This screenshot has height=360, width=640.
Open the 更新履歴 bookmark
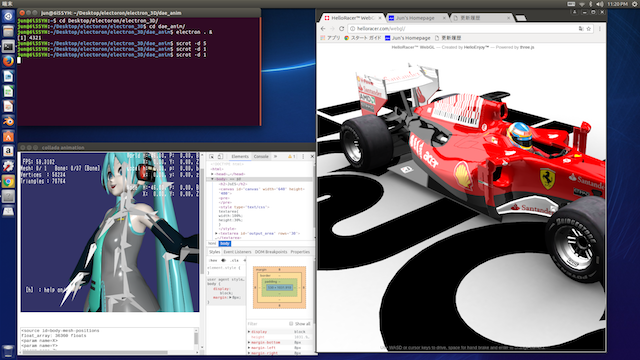[x=448, y=38]
